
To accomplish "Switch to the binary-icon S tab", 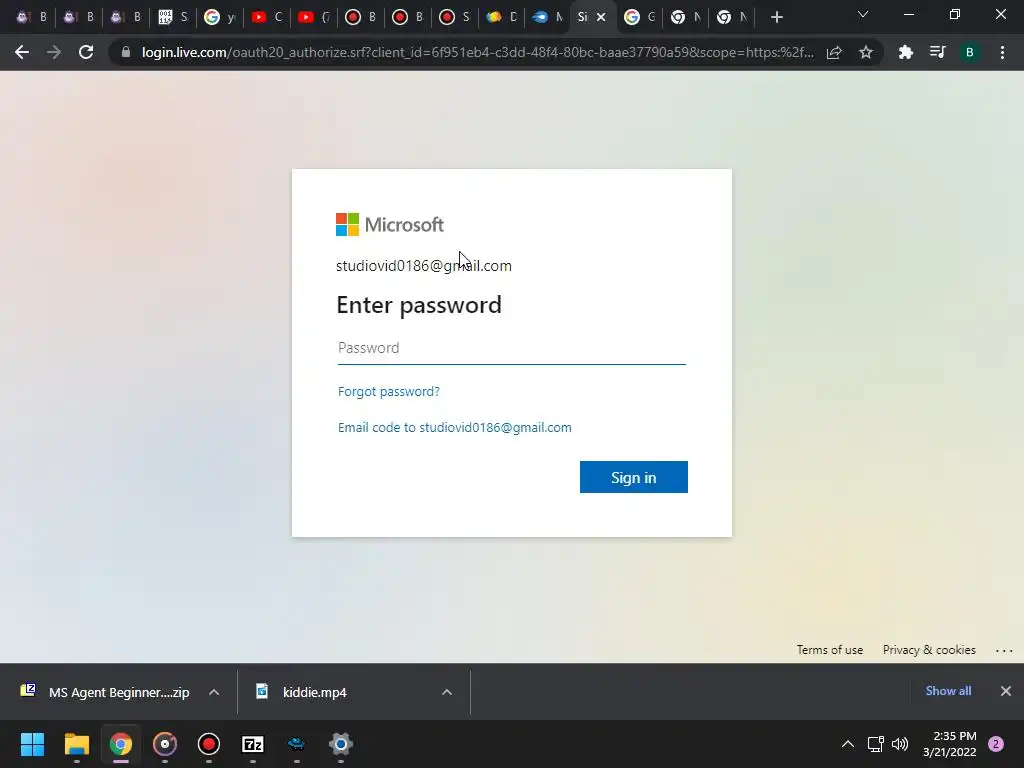I will [x=172, y=17].
